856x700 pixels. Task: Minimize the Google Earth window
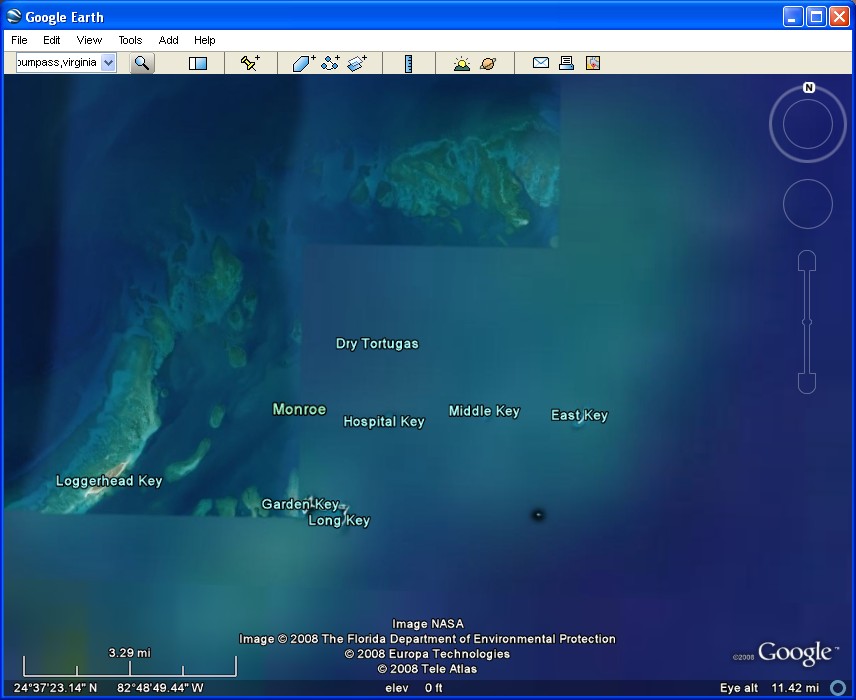click(793, 17)
